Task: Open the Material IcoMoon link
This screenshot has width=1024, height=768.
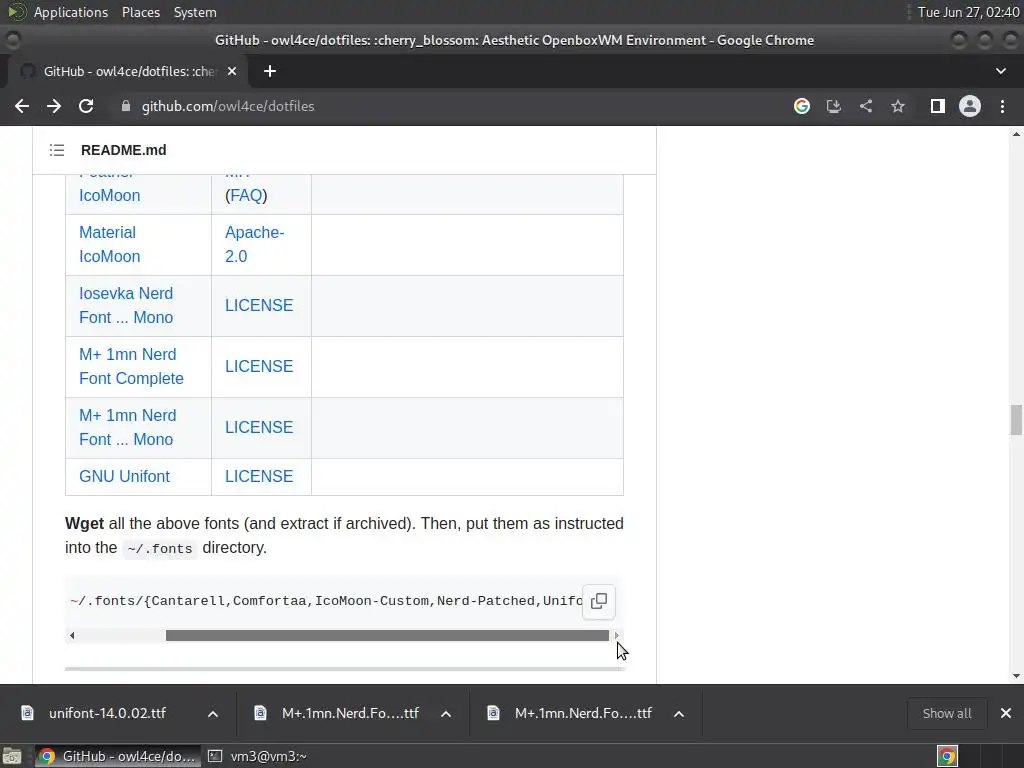Action: (109, 245)
